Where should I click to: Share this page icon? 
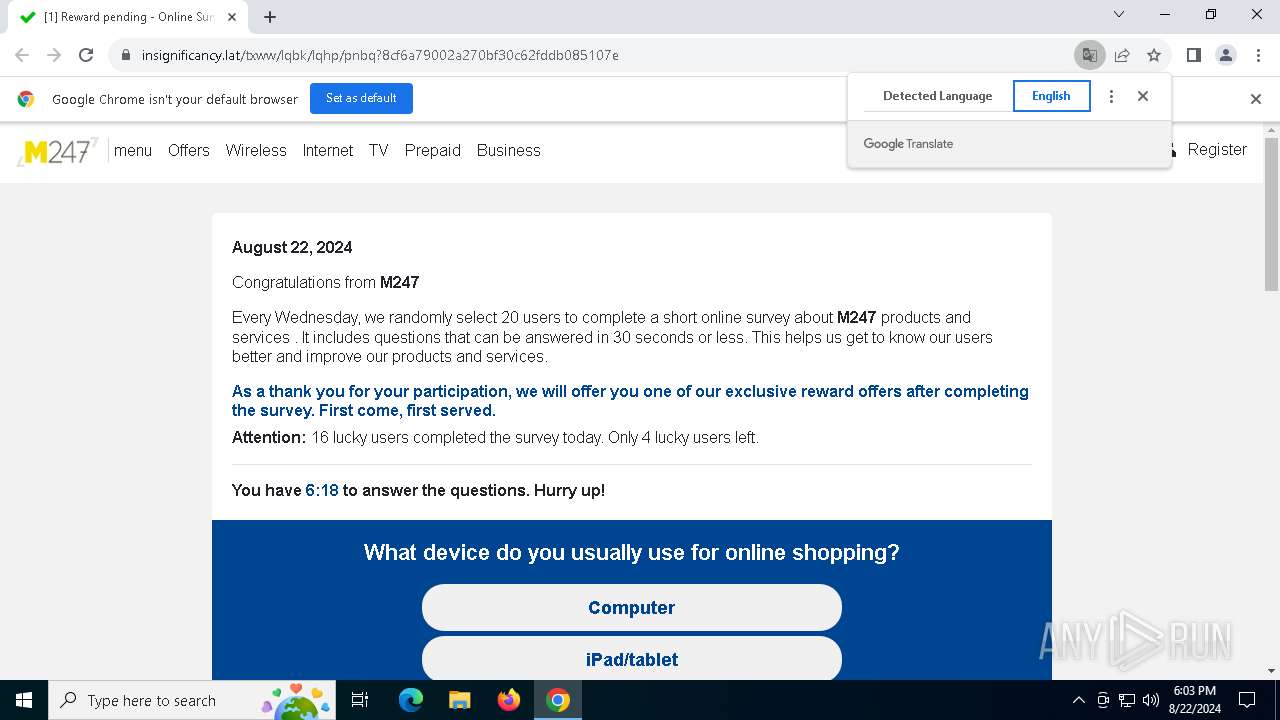coord(1122,55)
